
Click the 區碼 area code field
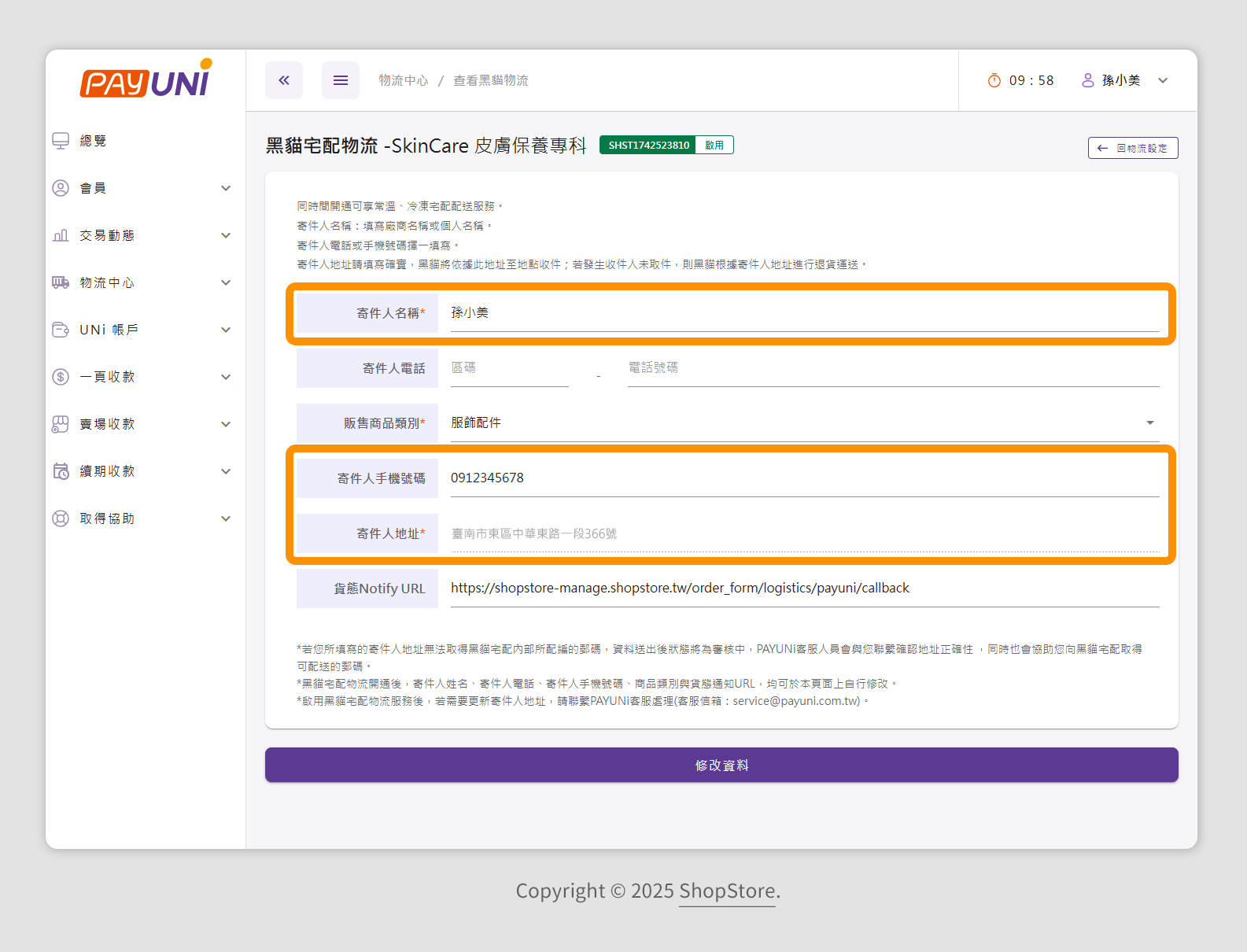pos(510,368)
